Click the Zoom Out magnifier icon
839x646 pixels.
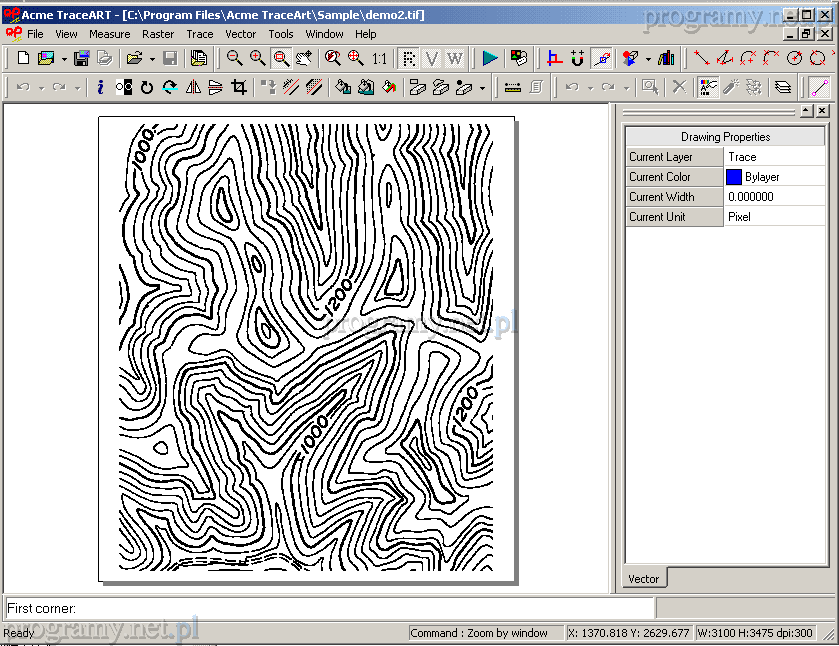[234, 58]
